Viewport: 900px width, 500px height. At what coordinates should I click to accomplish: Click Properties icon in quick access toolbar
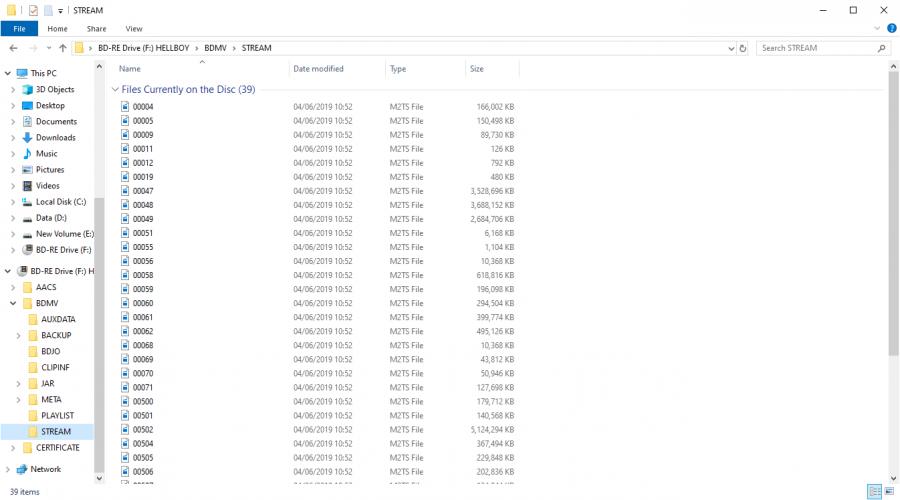tap(33, 10)
